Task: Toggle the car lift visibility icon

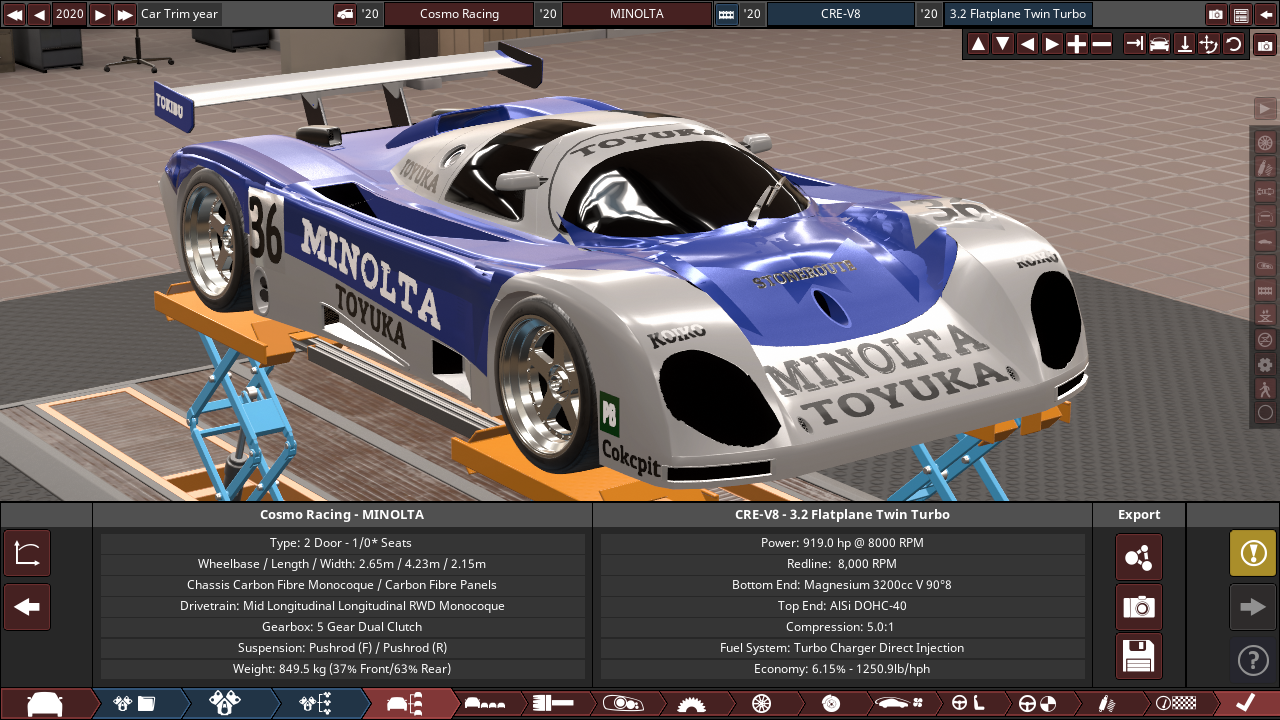Action: tap(1265, 315)
